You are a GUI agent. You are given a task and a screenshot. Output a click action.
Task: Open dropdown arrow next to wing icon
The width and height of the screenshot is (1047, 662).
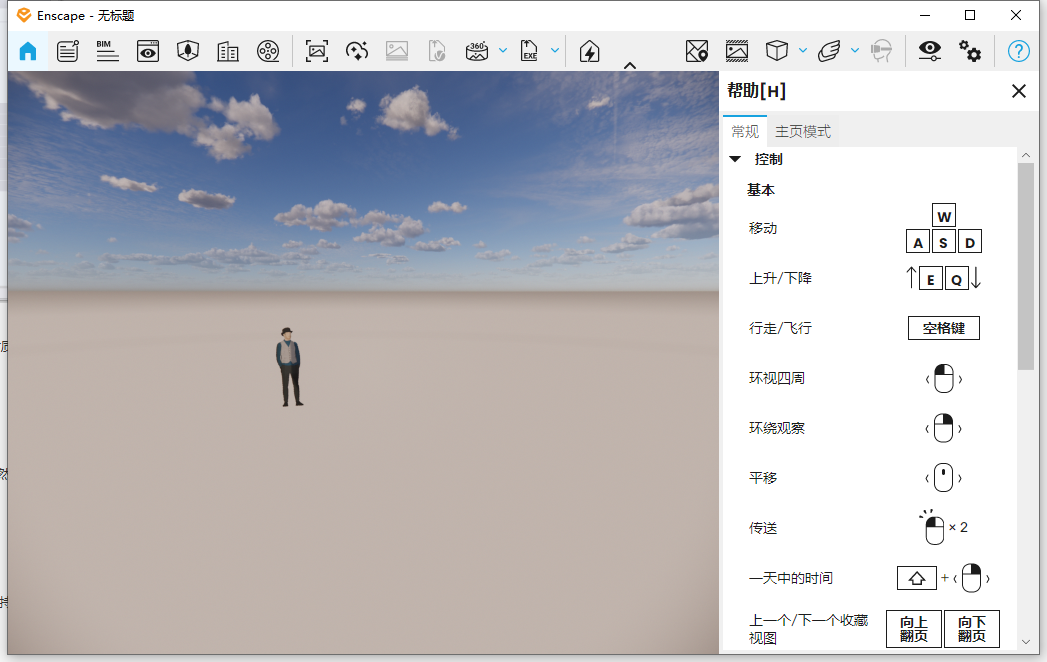(855, 51)
